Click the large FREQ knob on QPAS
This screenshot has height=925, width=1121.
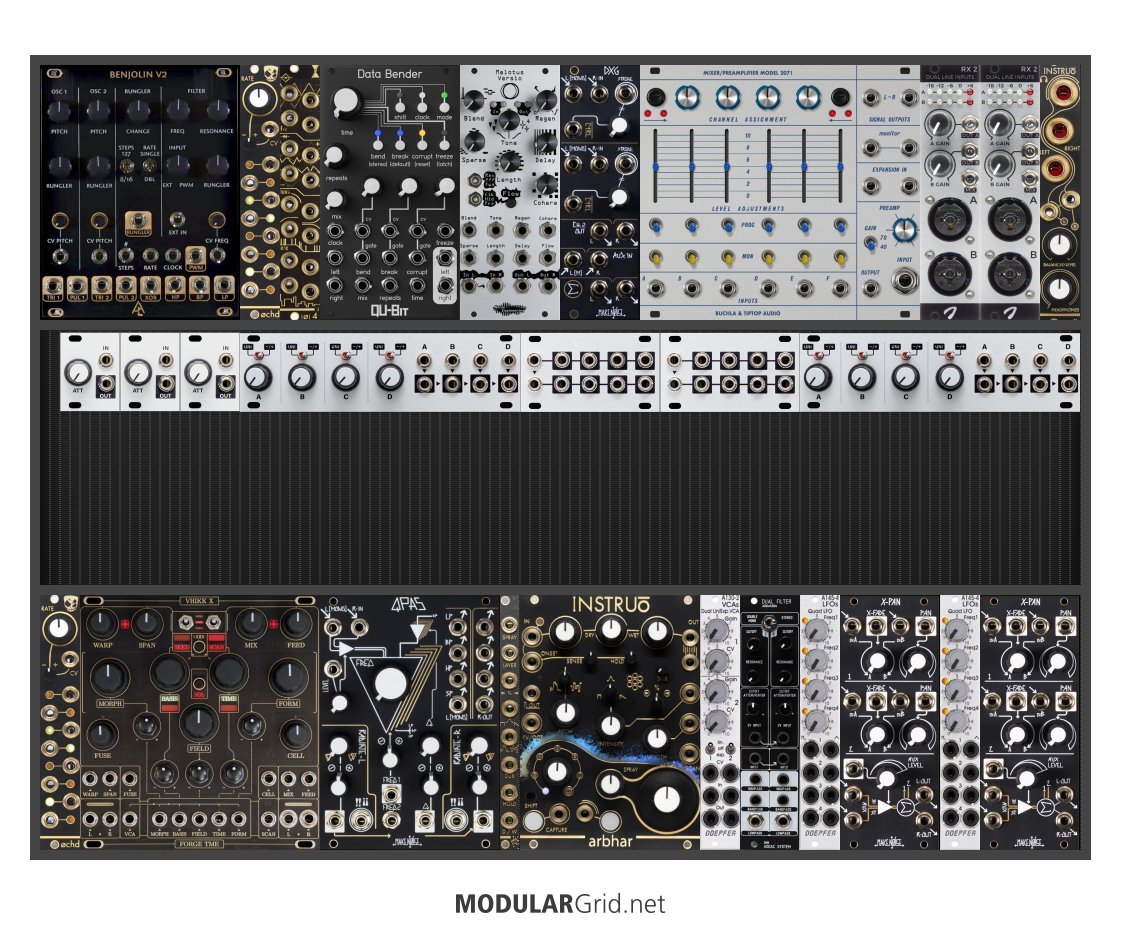390,685
